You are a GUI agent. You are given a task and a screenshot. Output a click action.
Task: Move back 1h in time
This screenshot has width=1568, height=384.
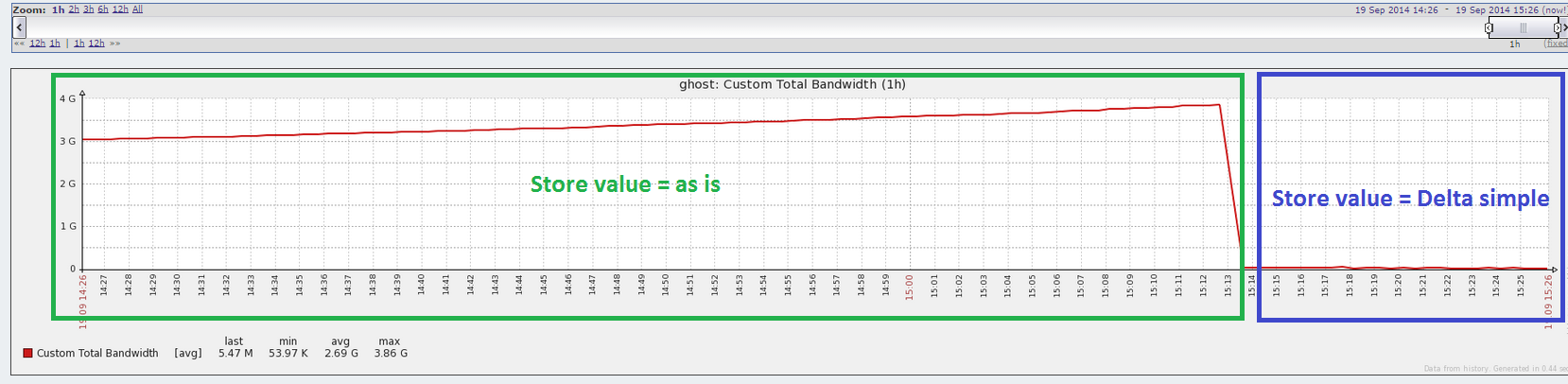[55, 44]
